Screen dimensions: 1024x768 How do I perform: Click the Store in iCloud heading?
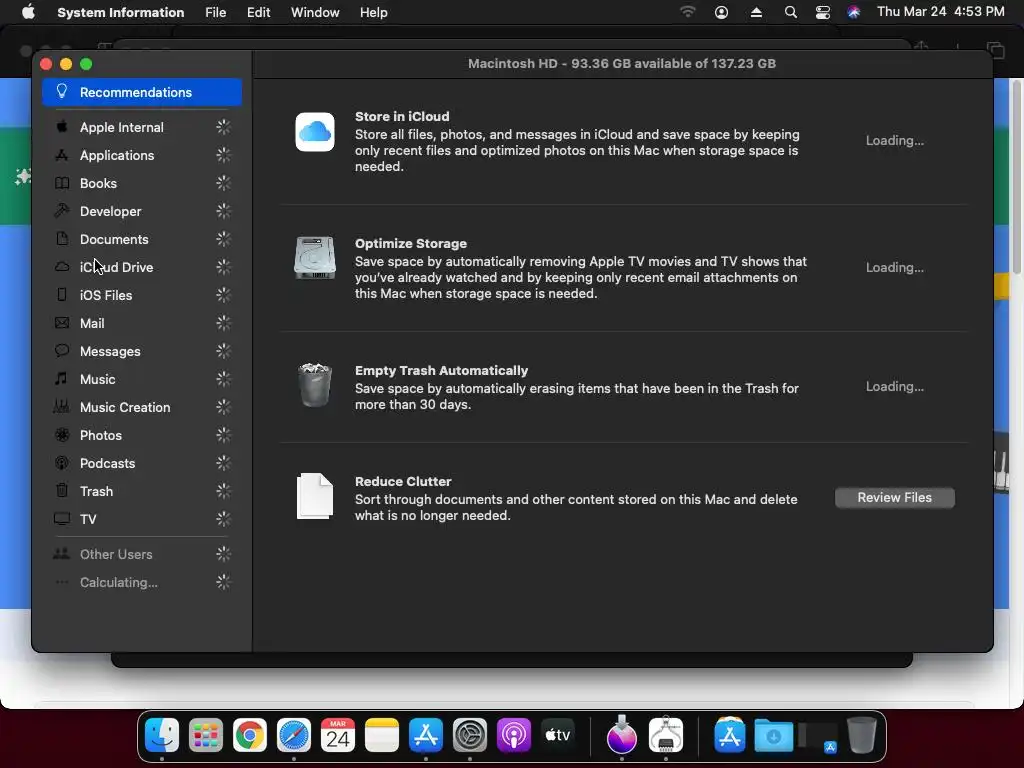click(402, 116)
